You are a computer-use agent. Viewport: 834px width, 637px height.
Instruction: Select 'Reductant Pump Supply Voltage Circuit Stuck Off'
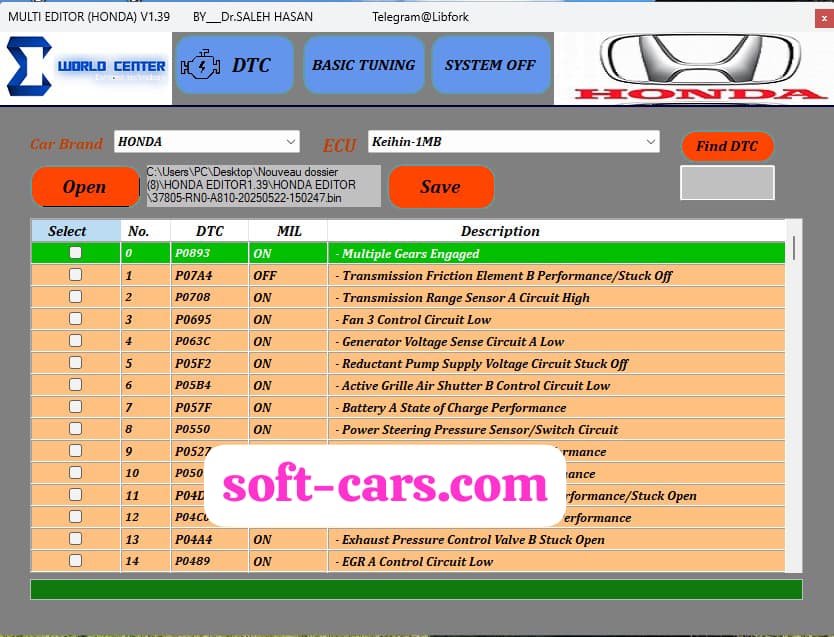click(x=485, y=364)
